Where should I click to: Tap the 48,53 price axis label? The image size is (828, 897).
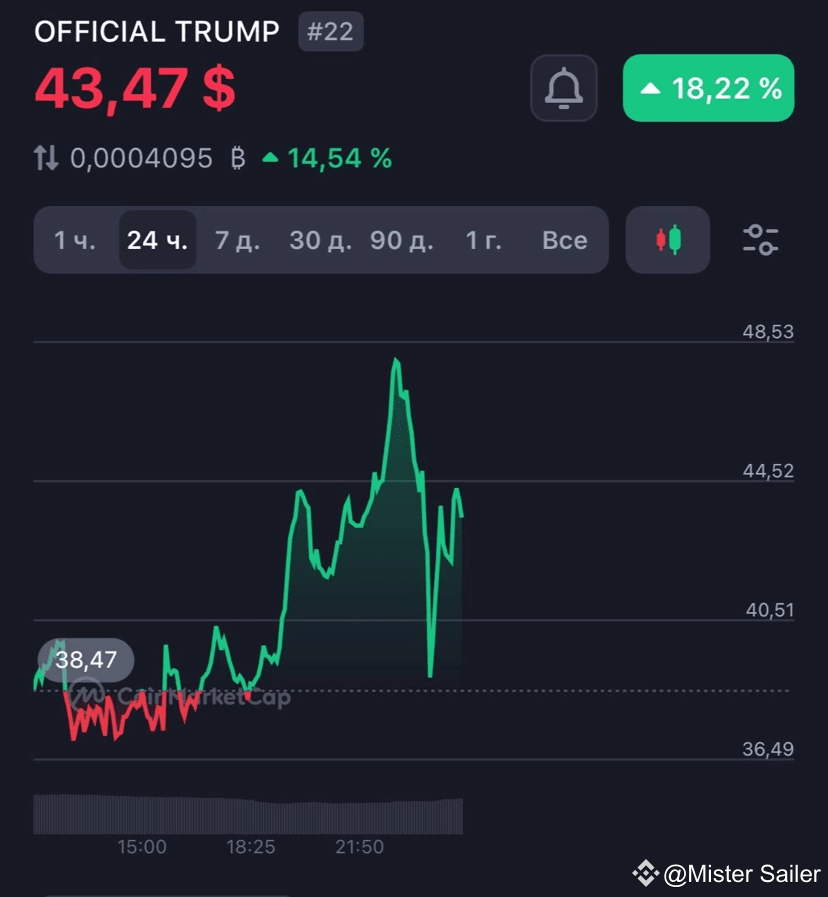768,332
